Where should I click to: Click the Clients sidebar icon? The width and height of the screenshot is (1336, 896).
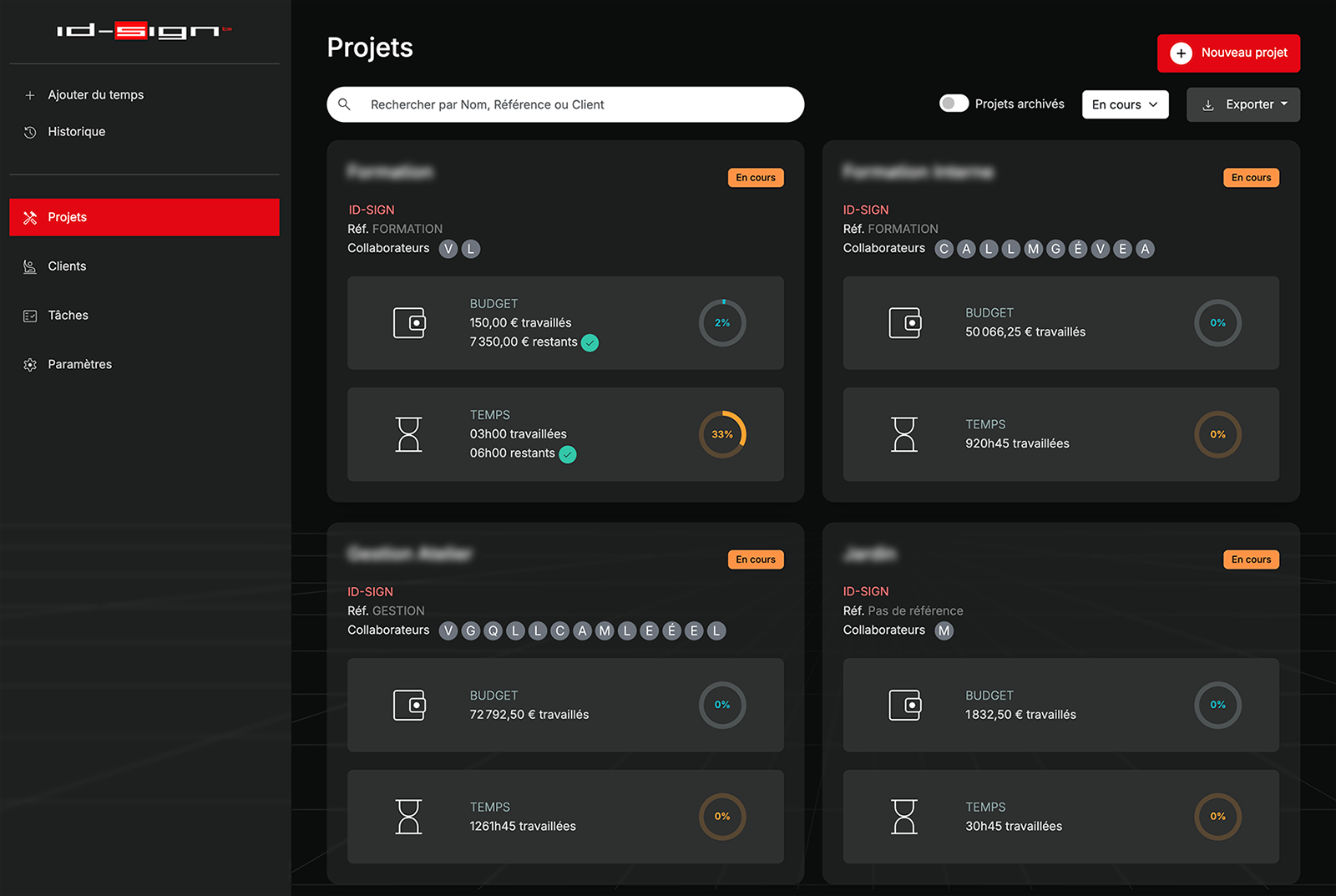pyautogui.click(x=30, y=266)
